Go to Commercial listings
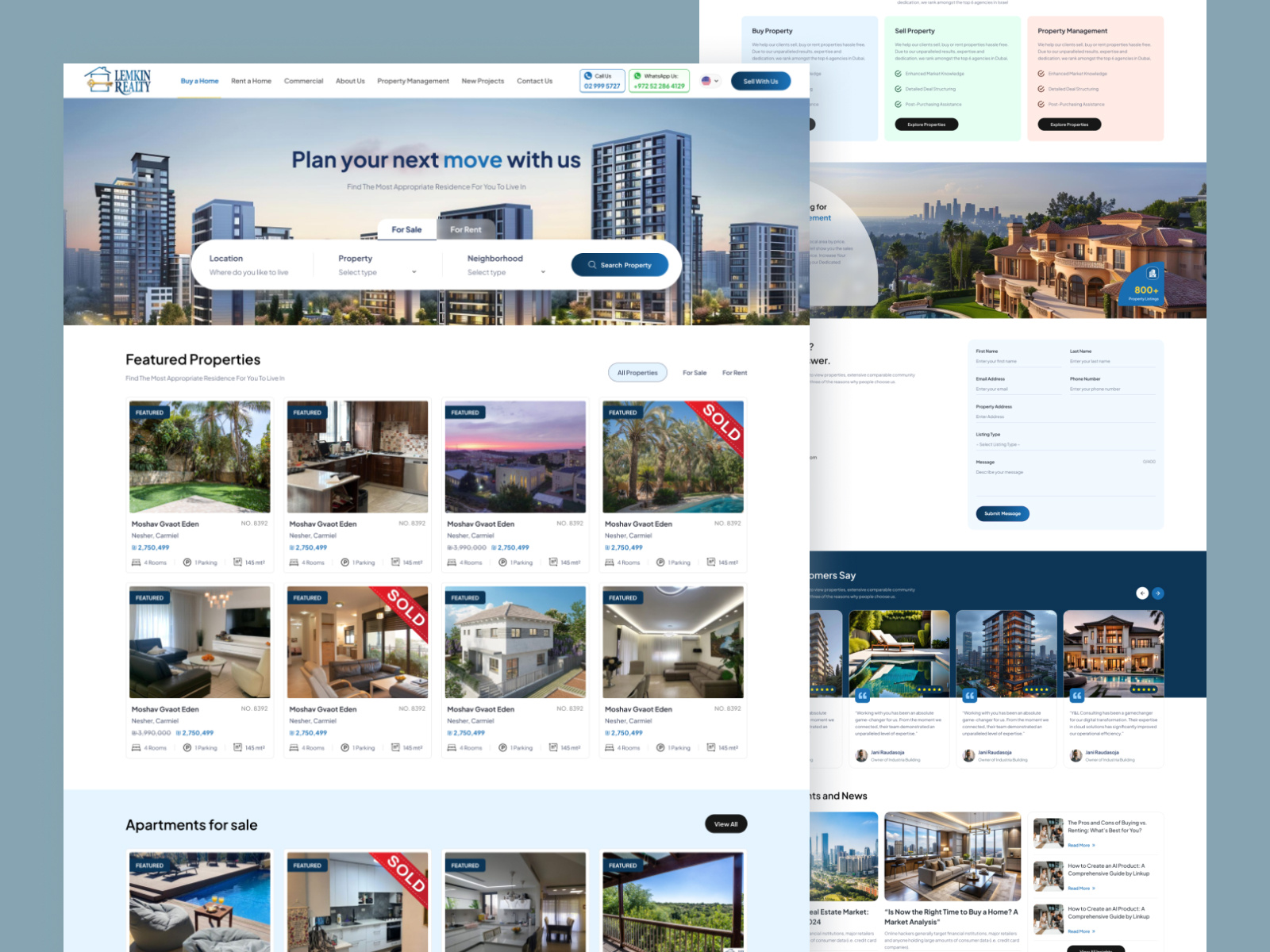 (303, 81)
